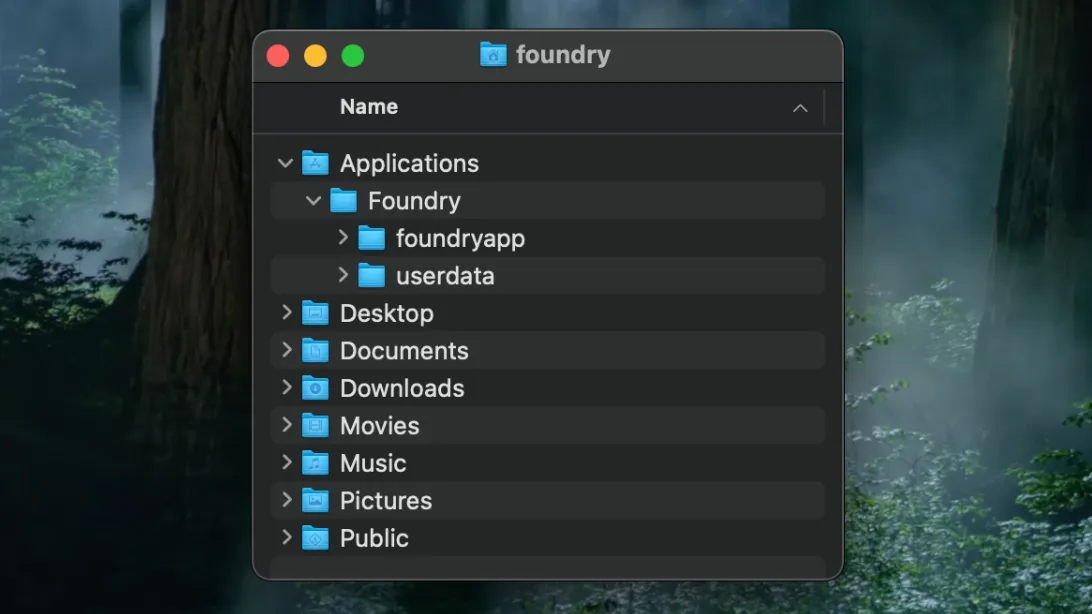Viewport: 1092px width, 614px height.
Task: Click the Foundry folder icon
Action: [x=343, y=200]
